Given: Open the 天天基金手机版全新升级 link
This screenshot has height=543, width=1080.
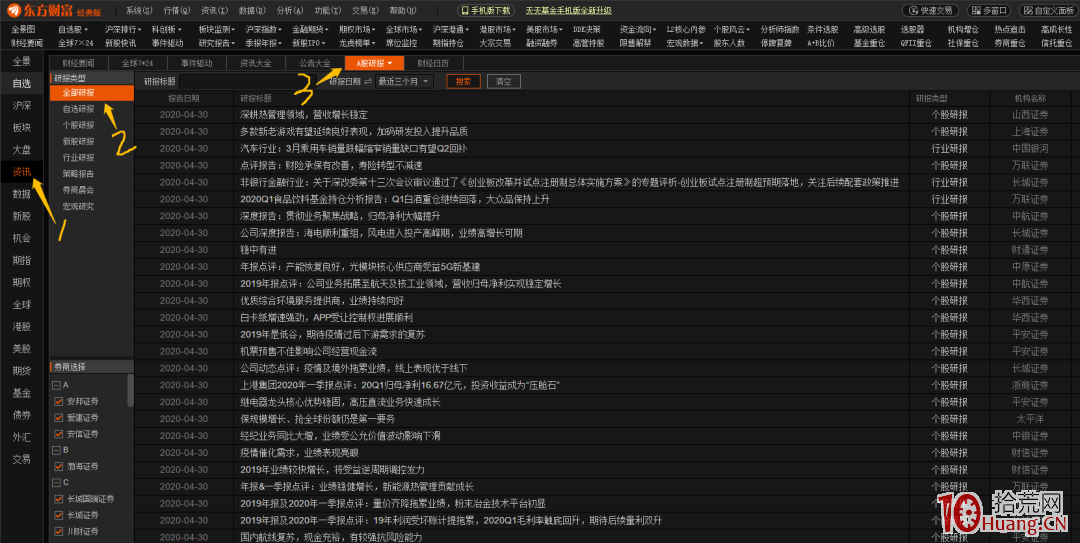Looking at the screenshot, I should (568, 10).
